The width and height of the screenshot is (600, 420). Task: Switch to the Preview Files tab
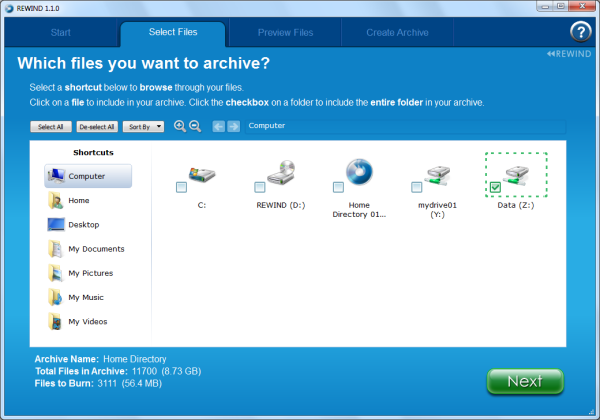(285, 33)
